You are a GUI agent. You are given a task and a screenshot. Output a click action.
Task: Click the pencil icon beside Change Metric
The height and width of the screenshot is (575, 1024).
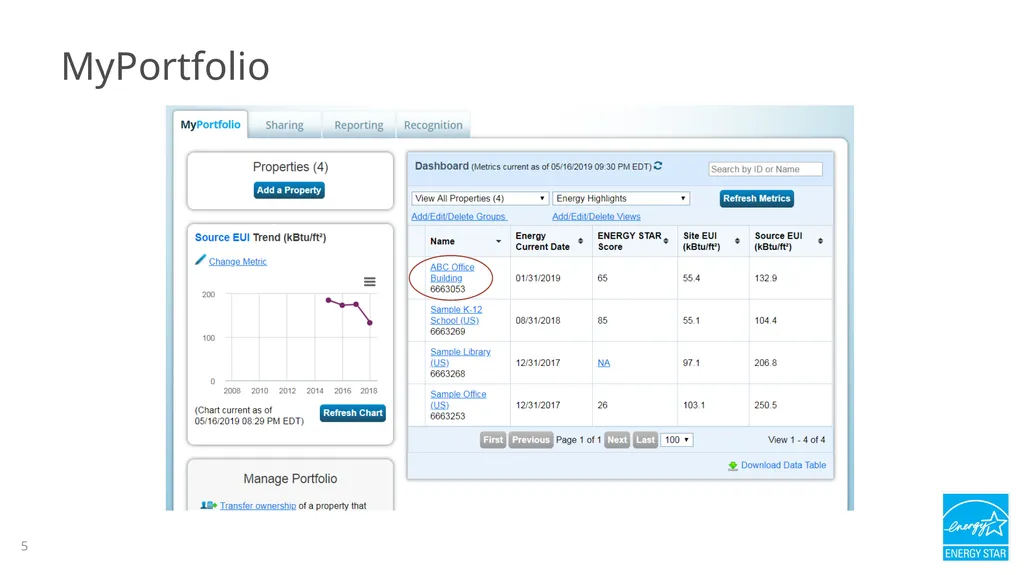[200, 259]
